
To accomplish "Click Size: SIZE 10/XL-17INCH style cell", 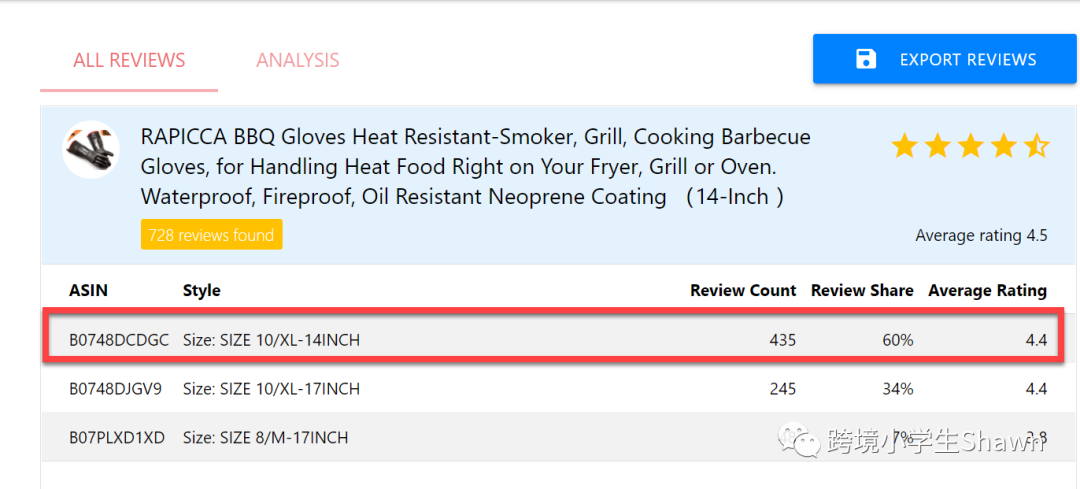I will [271, 388].
